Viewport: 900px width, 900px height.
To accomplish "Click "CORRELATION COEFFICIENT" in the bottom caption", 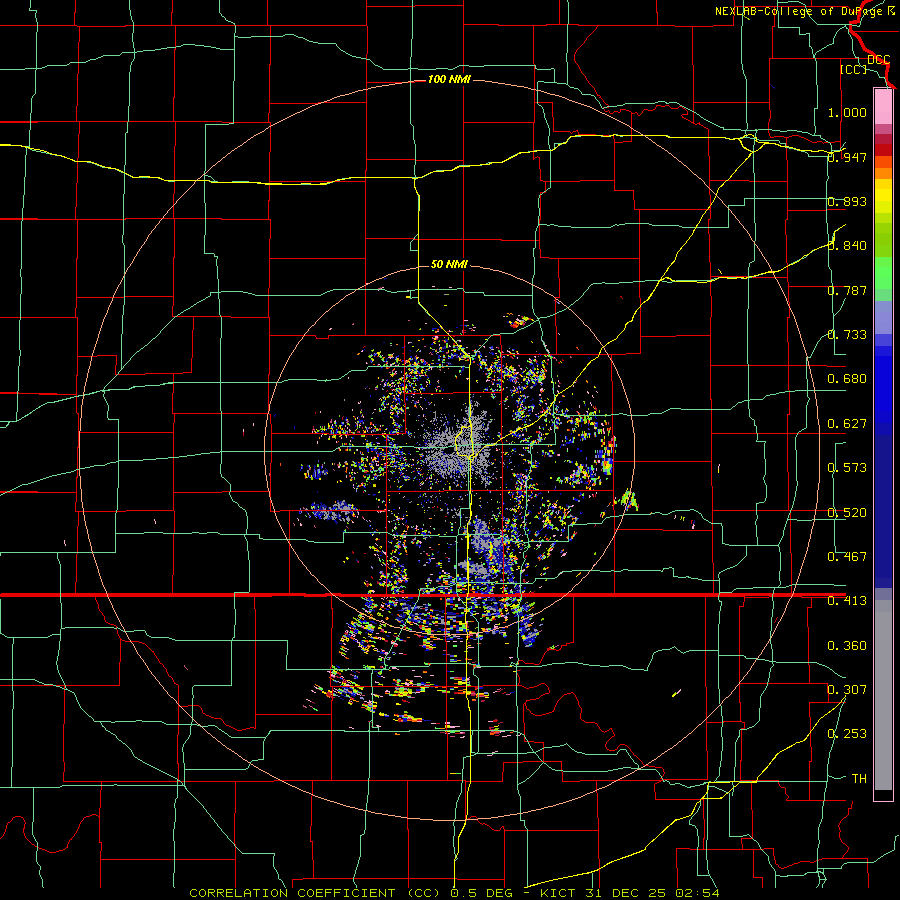I will [292, 893].
